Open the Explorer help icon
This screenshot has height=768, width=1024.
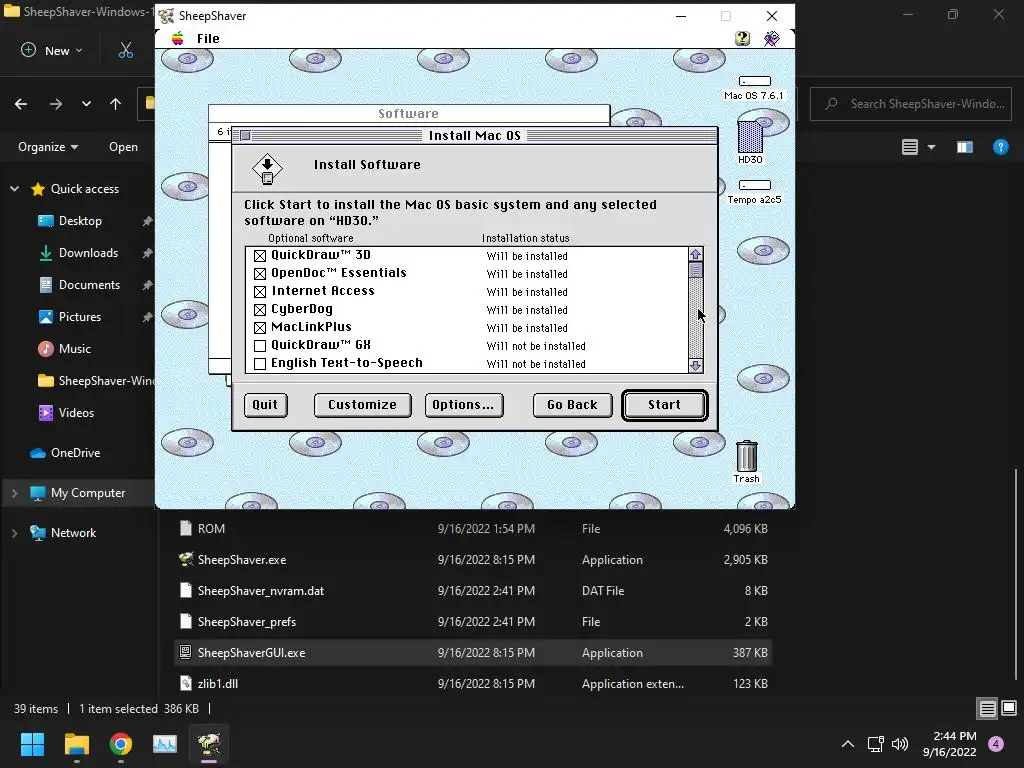click(x=1000, y=147)
